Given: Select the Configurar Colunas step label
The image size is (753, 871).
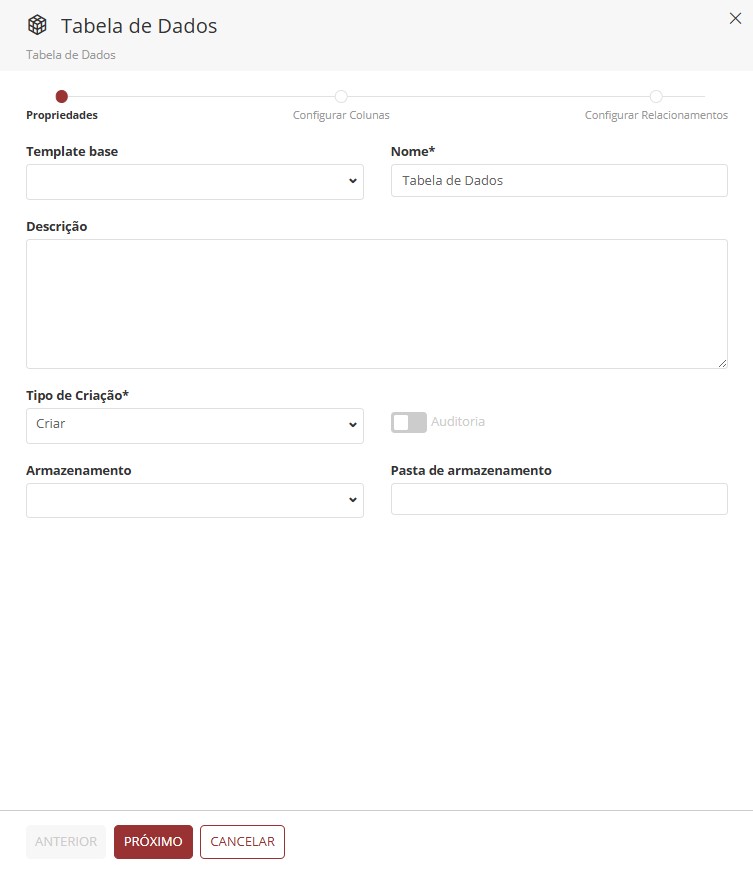Looking at the screenshot, I should [341, 116].
